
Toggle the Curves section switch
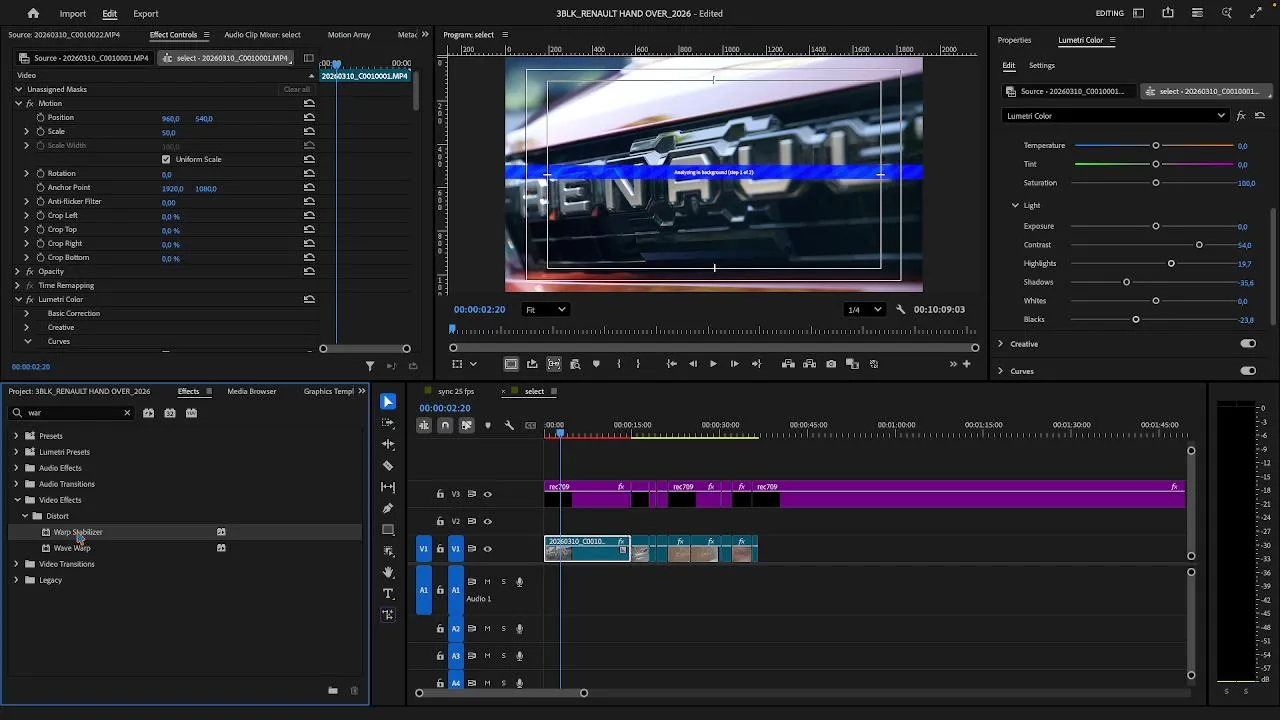pos(1248,371)
